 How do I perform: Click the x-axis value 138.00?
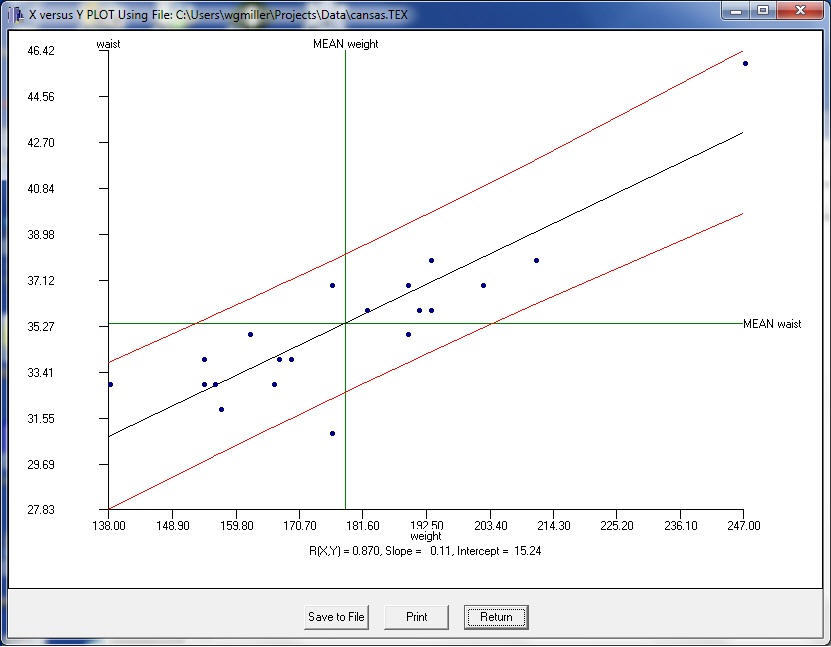point(109,526)
